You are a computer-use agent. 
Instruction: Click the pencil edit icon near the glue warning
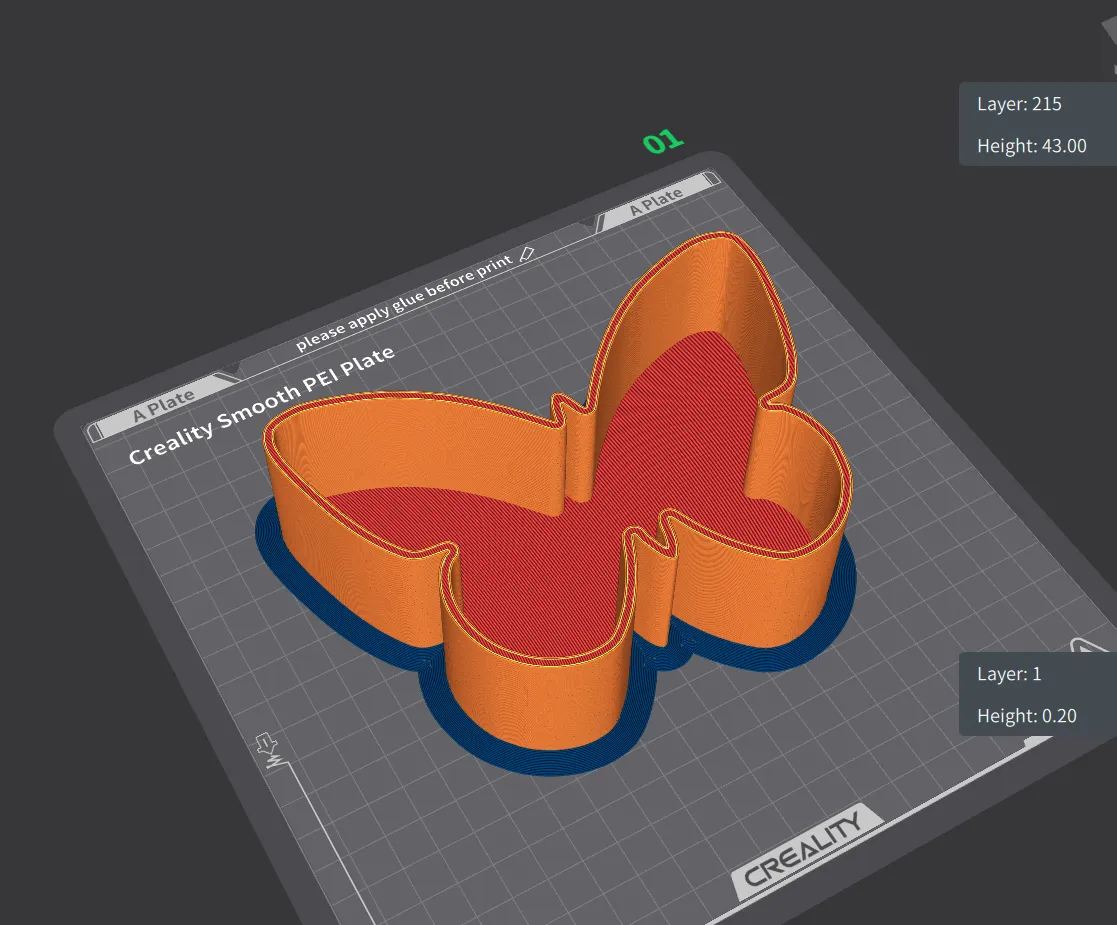coord(526,255)
